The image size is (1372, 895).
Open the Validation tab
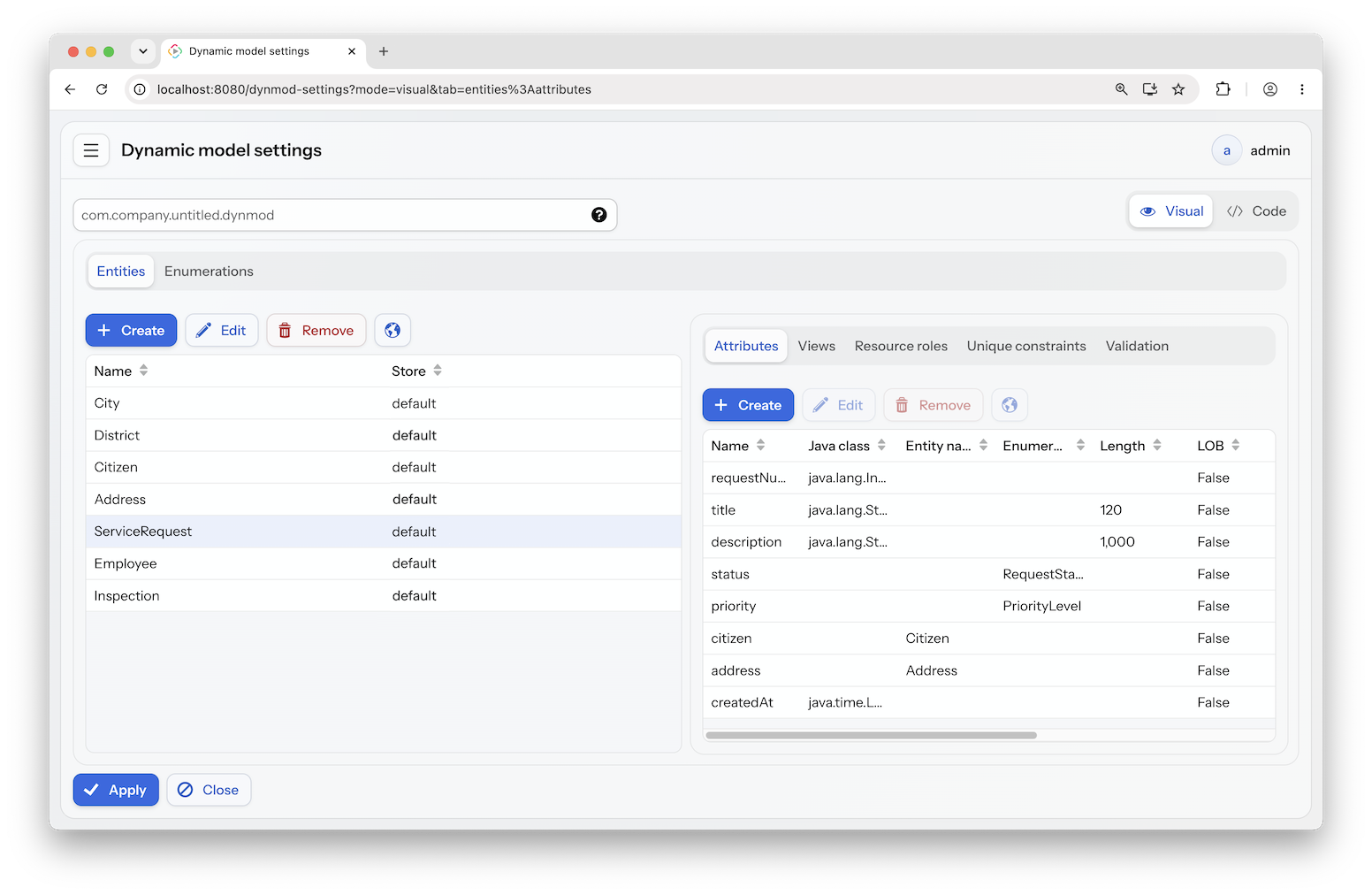[x=1137, y=346]
